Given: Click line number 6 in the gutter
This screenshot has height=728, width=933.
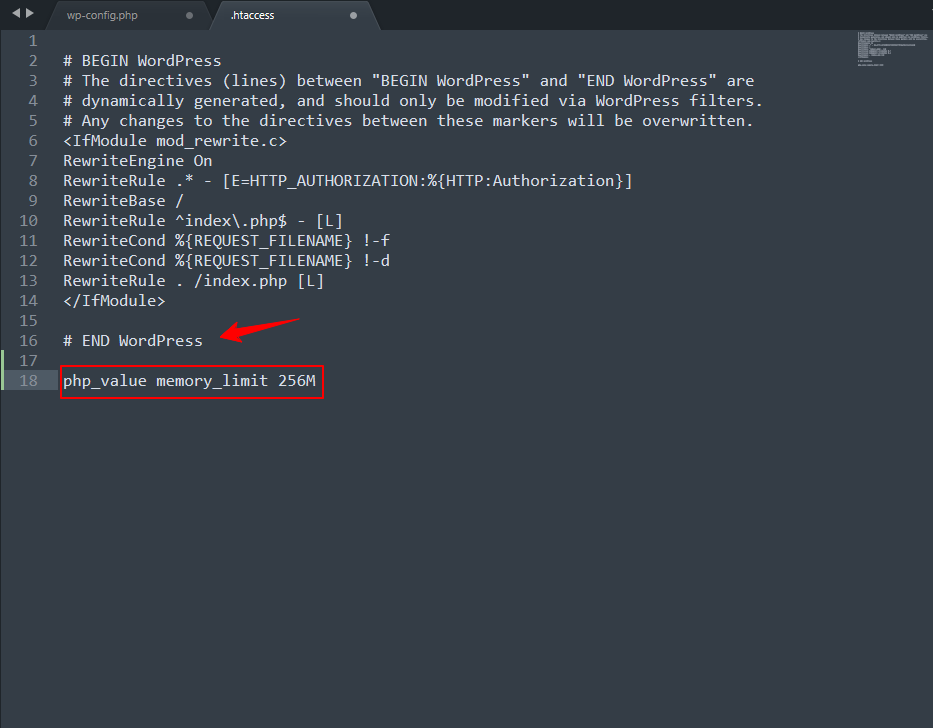Looking at the screenshot, I should [33, 141].
